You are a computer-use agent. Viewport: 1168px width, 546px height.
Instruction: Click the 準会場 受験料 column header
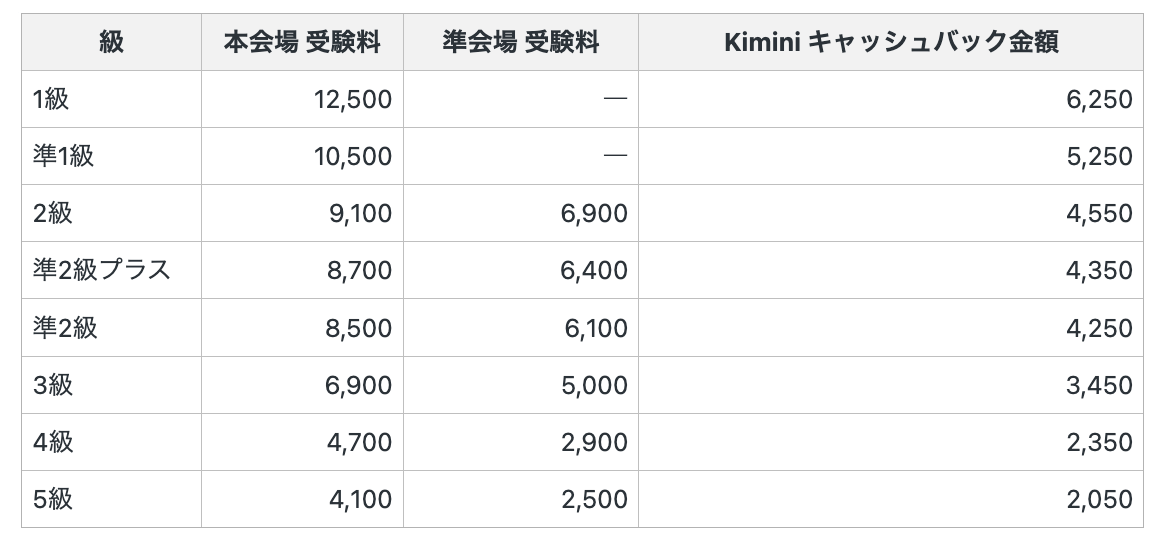click(x=520, y=42)
